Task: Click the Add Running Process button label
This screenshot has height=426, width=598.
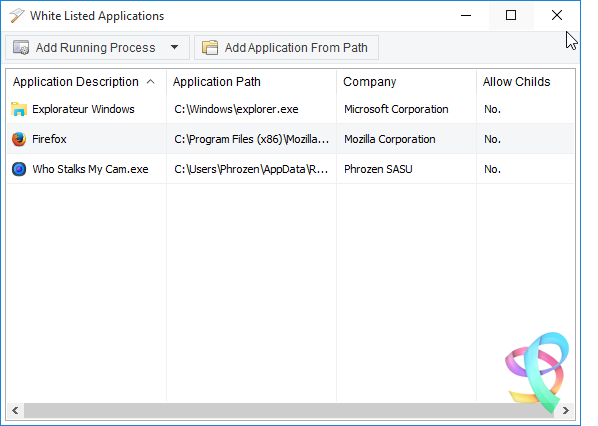Action: (x=95, y=48)
